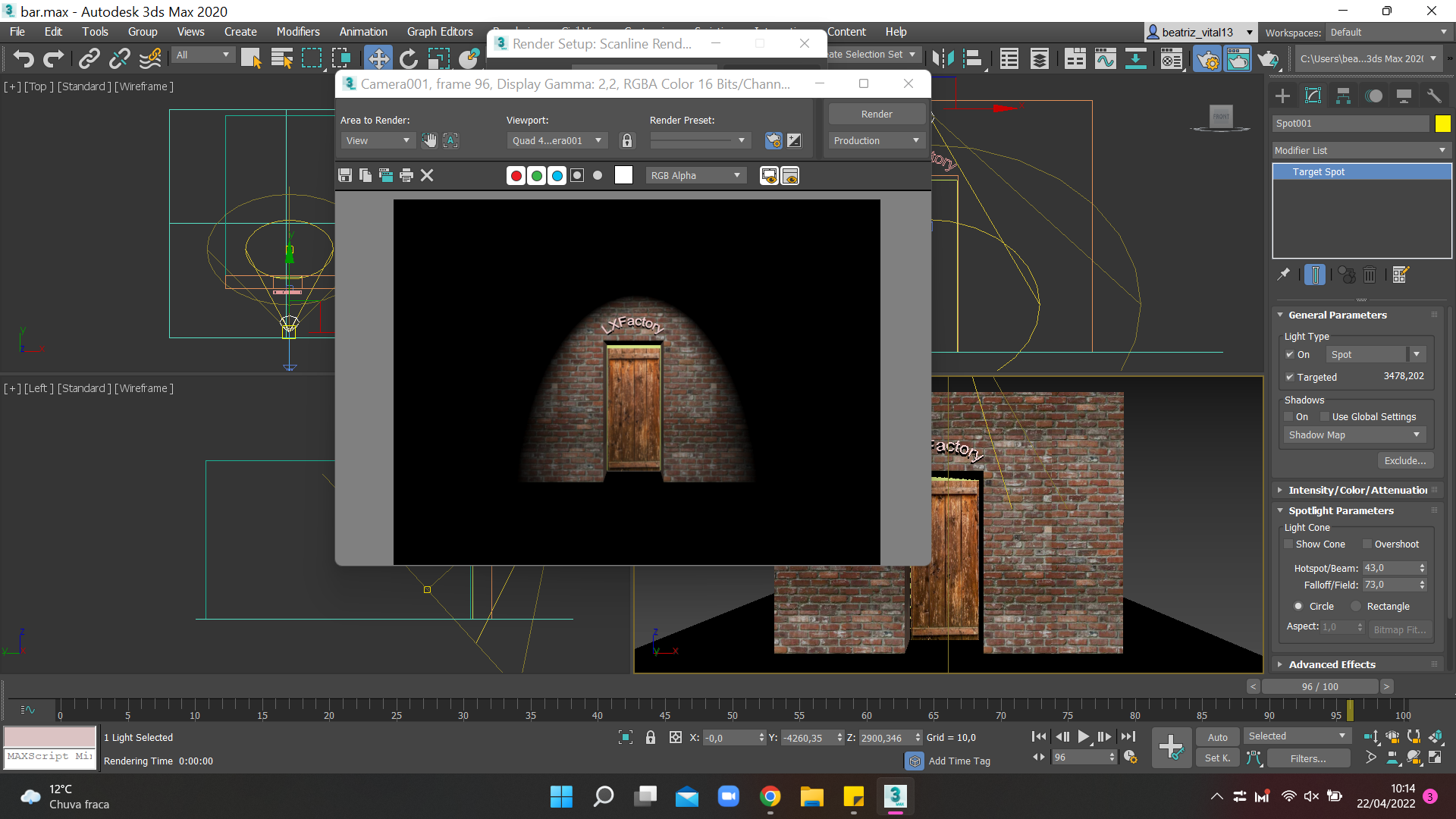The height and width of the screenshot is (819, 1456).
Task: Select the Link tool icon
Action: click(x=89, y=58)
